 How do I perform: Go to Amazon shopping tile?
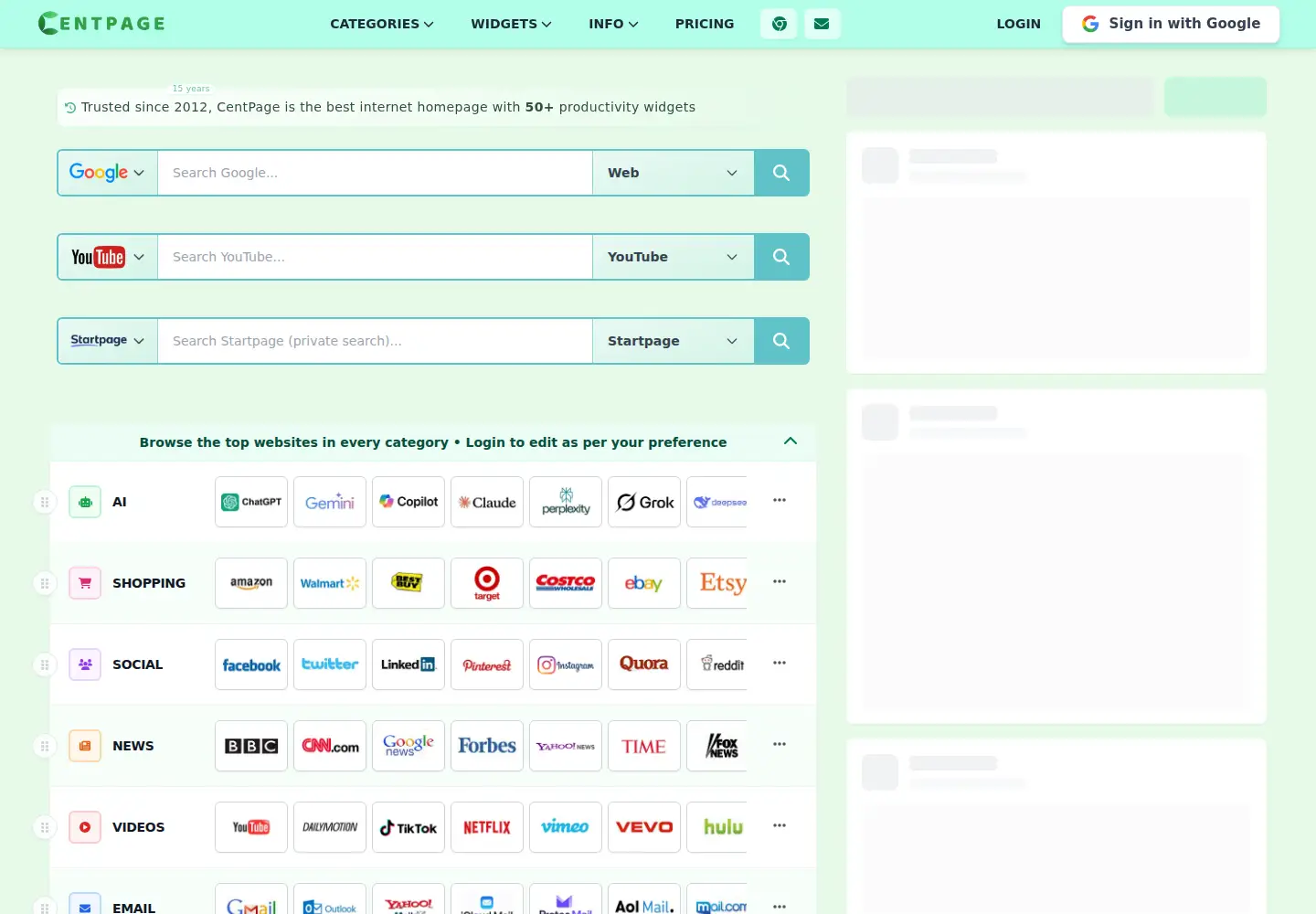tap(251, 583)
